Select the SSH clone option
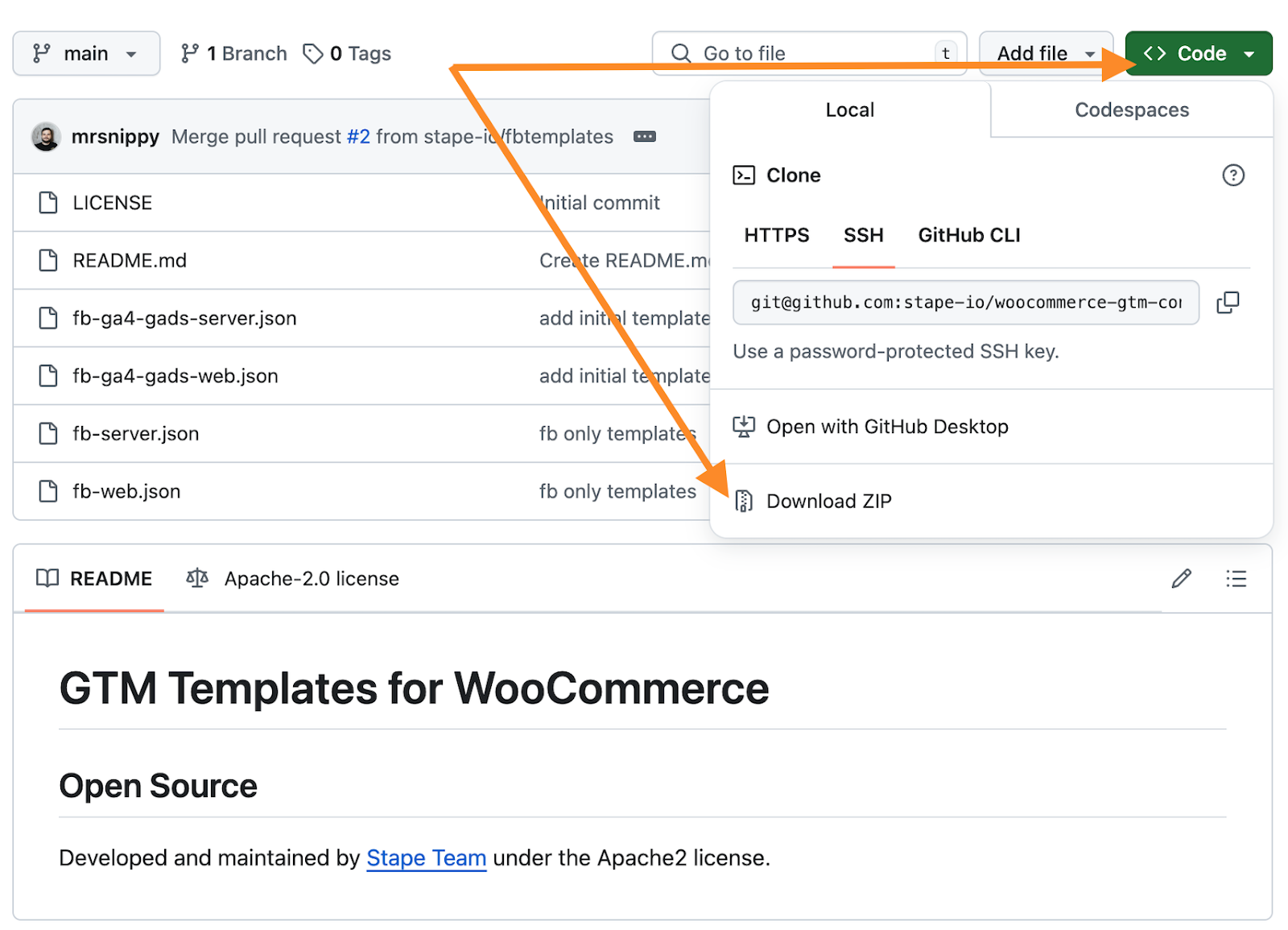The image size is (1288, 930). 864,235
